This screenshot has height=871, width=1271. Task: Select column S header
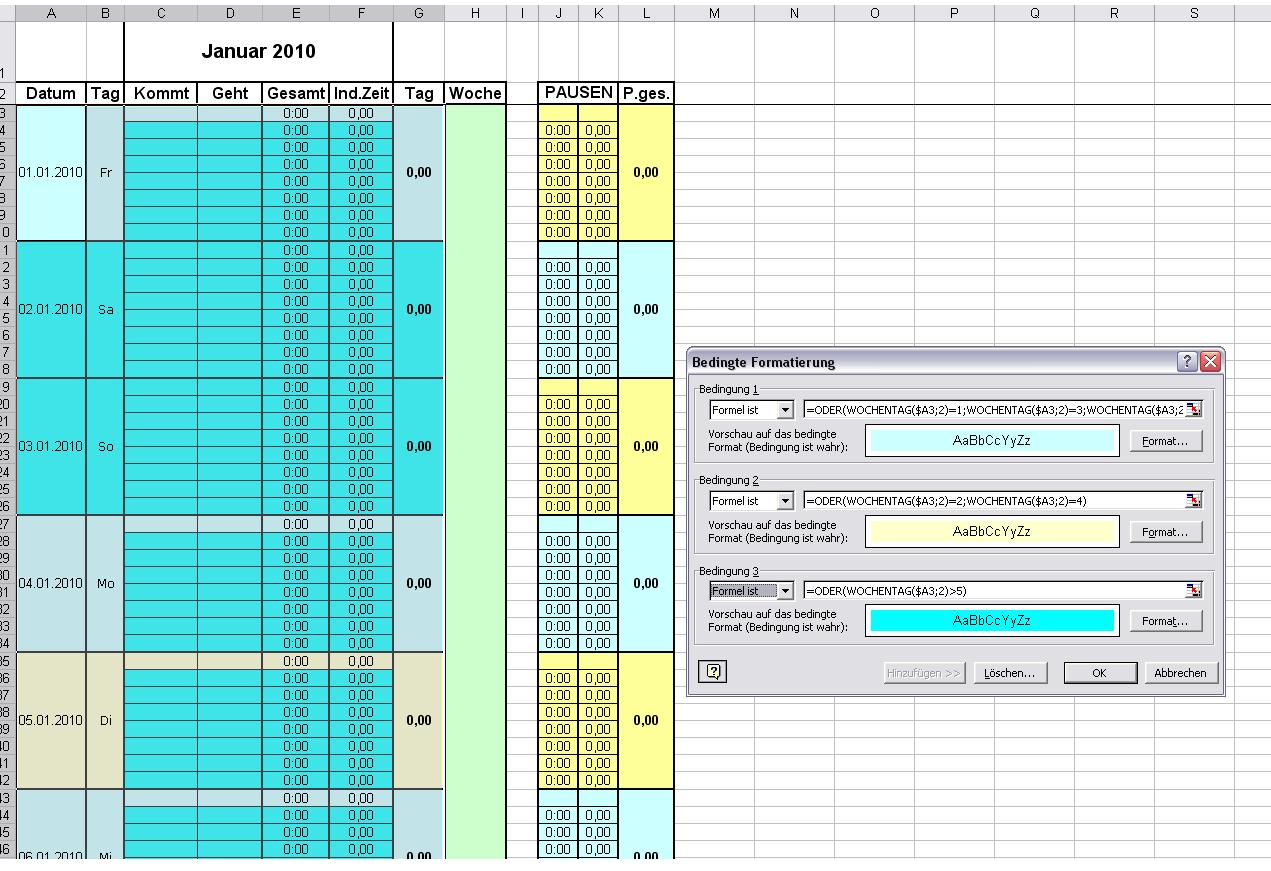coord(1194,11)
